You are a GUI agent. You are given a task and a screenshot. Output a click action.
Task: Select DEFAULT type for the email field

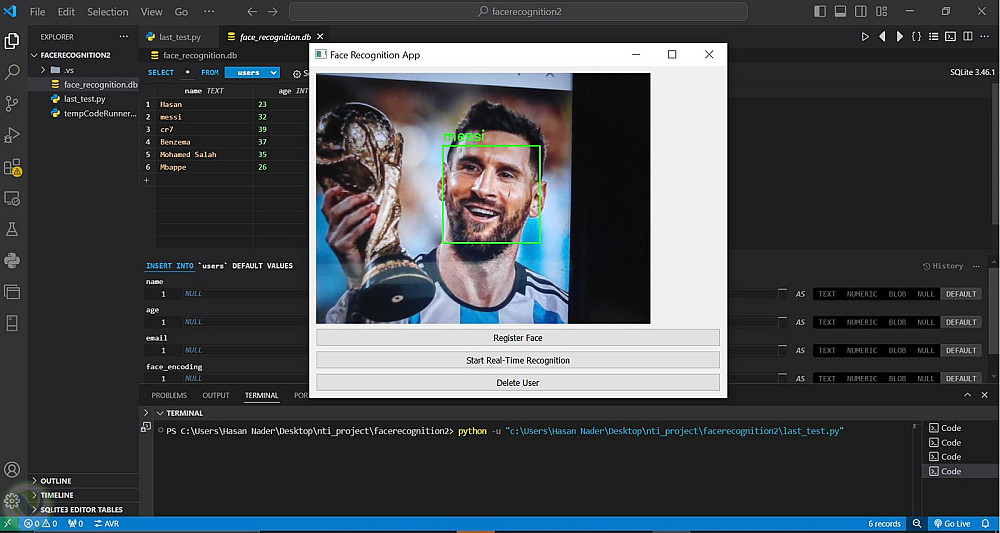[x=960, y=350]
